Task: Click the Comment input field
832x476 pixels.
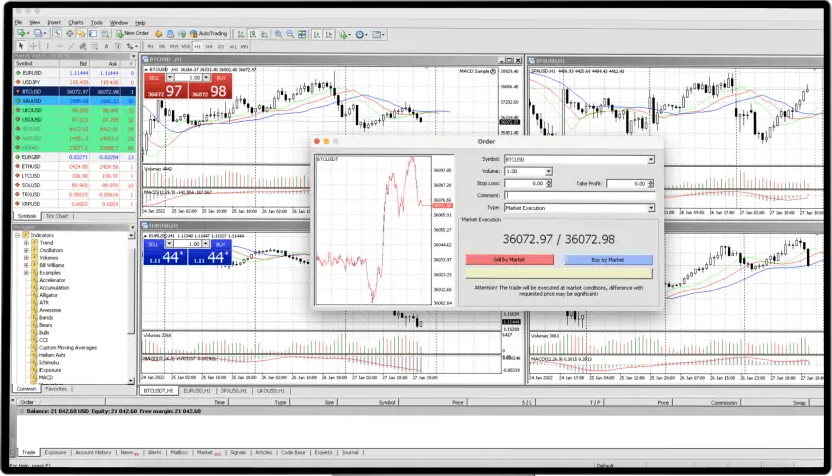Action: (x=578, y=196)
